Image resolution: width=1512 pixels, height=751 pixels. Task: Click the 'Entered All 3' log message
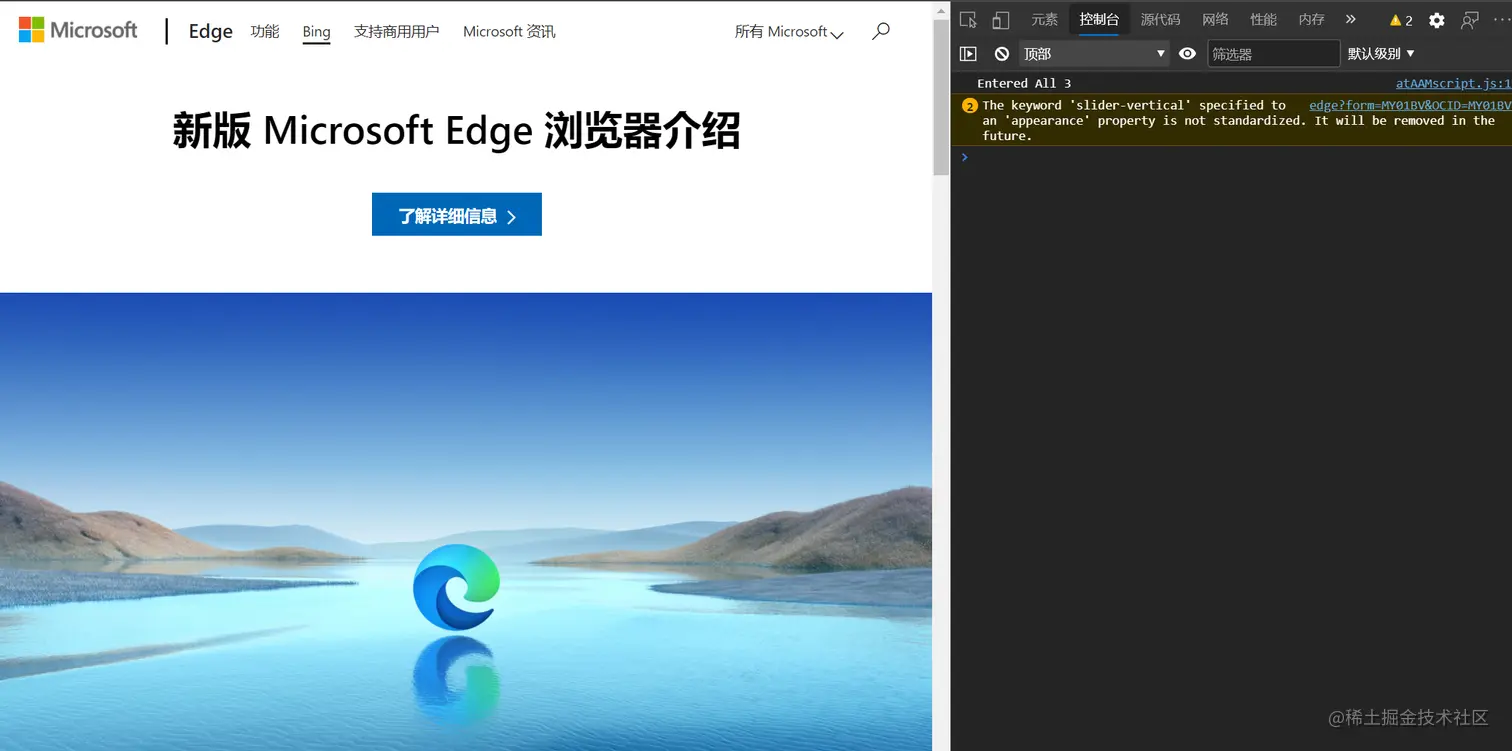pos(1024,83)
